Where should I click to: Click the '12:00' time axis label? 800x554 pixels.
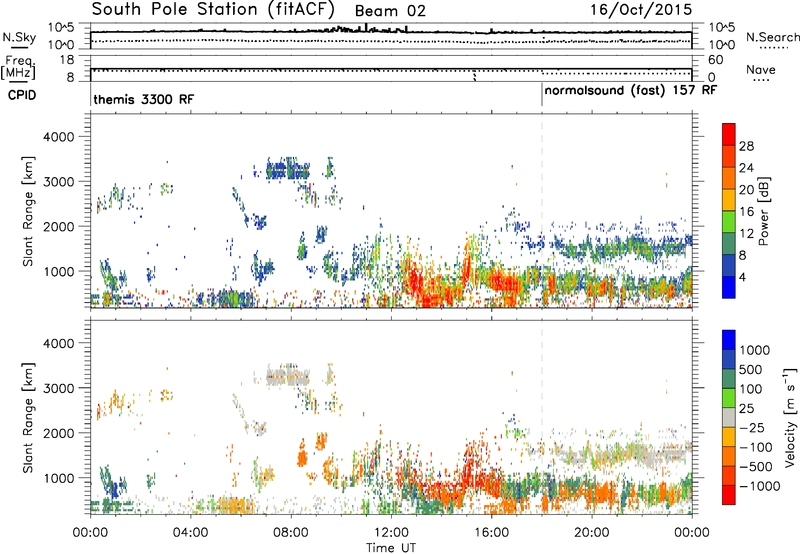coord(391,533)
